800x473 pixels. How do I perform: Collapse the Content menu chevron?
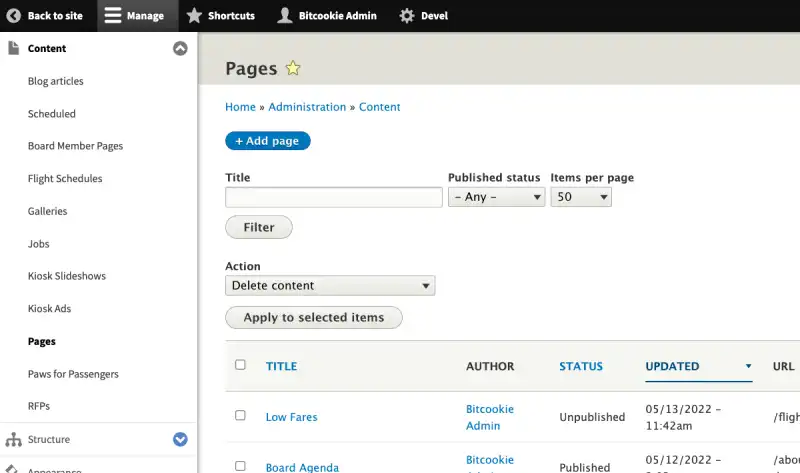click(x=180, y=48)
